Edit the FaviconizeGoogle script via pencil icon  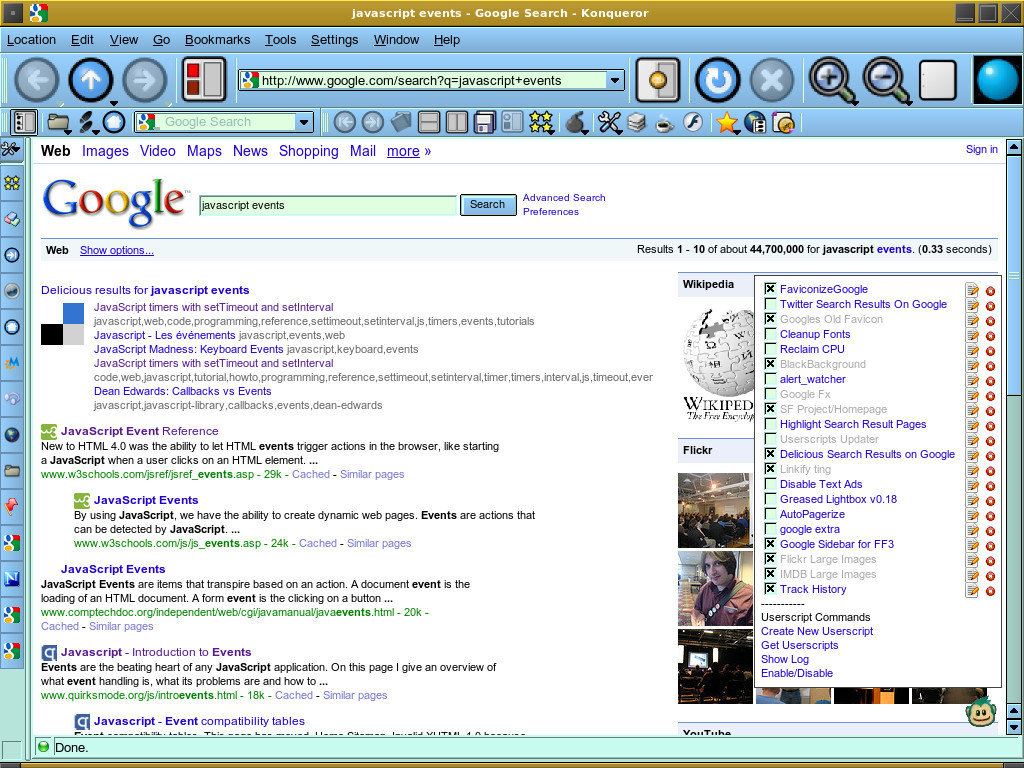[x=972, y=289]
